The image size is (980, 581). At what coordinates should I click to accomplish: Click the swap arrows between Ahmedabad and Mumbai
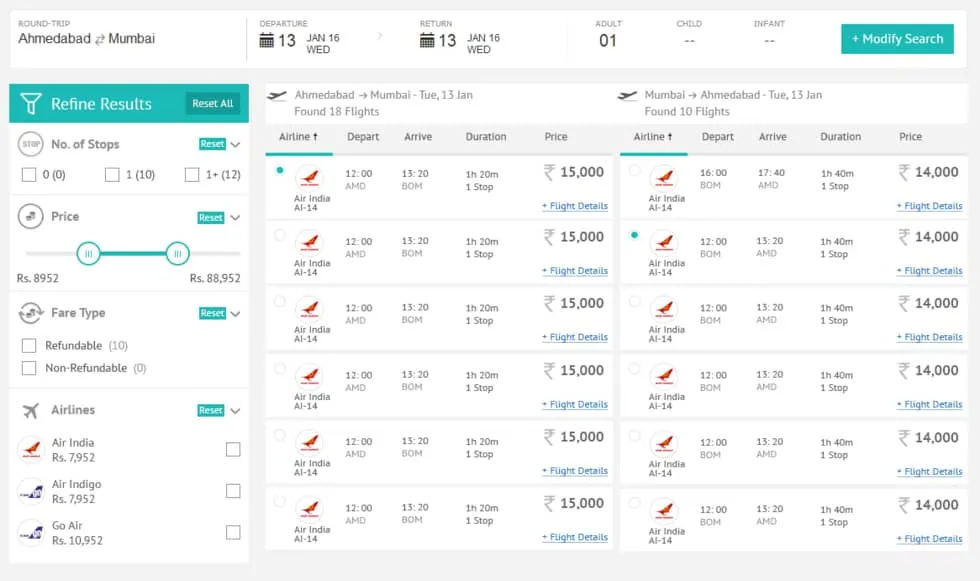coord(100,39)
